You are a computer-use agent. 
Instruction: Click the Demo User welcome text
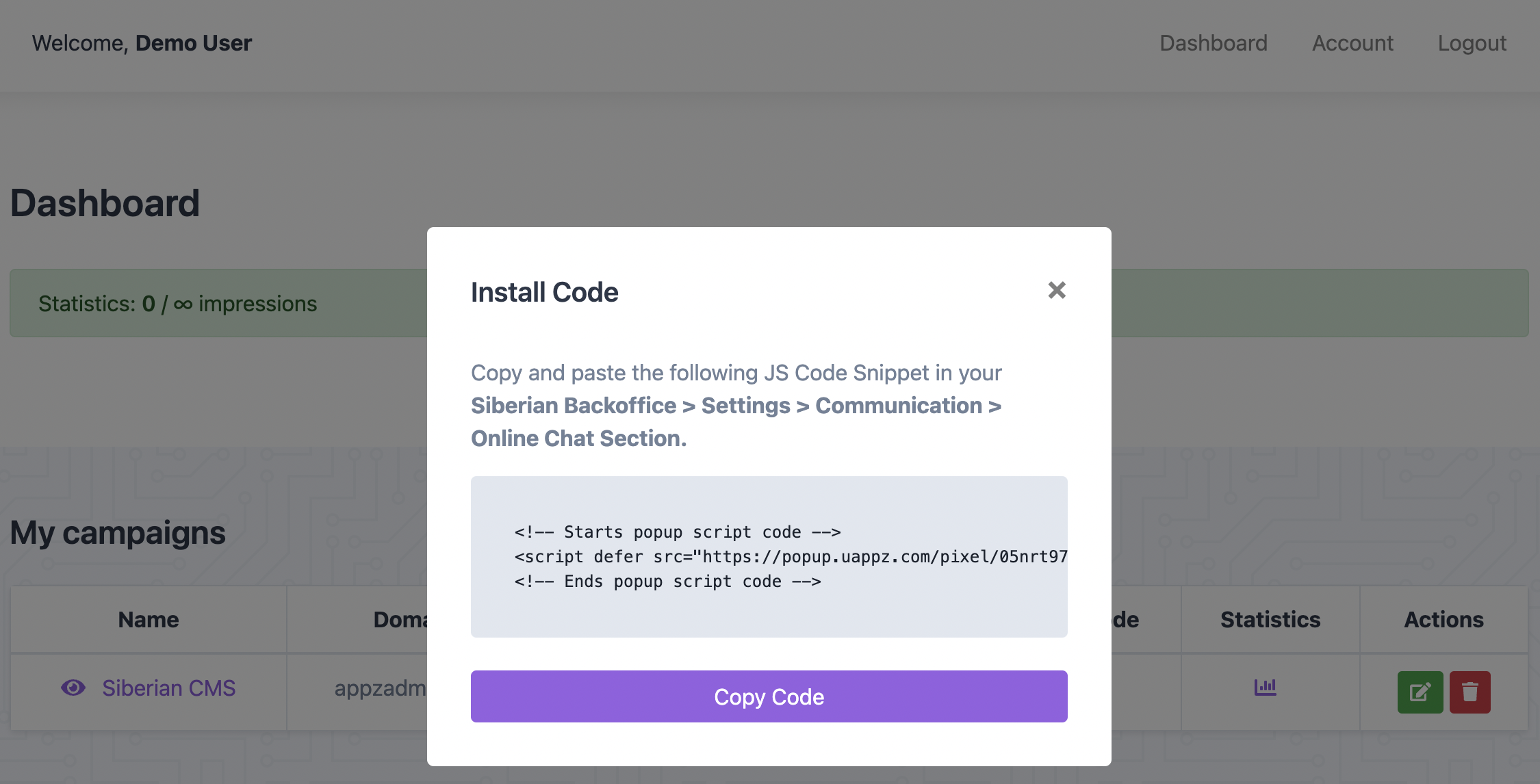pyautogui.click(x=194, y=43)
